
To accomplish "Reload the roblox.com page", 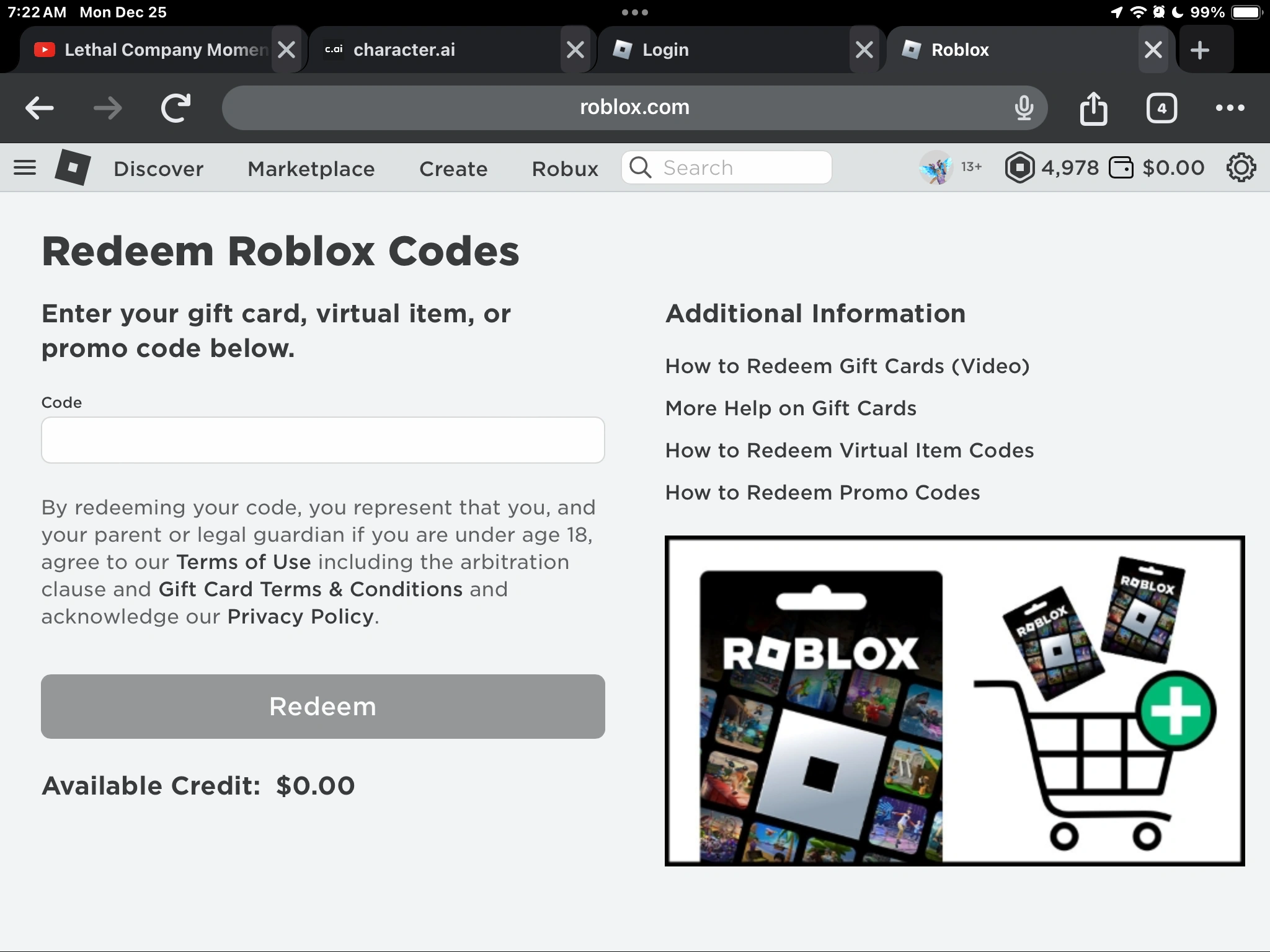I will point(175,107).
